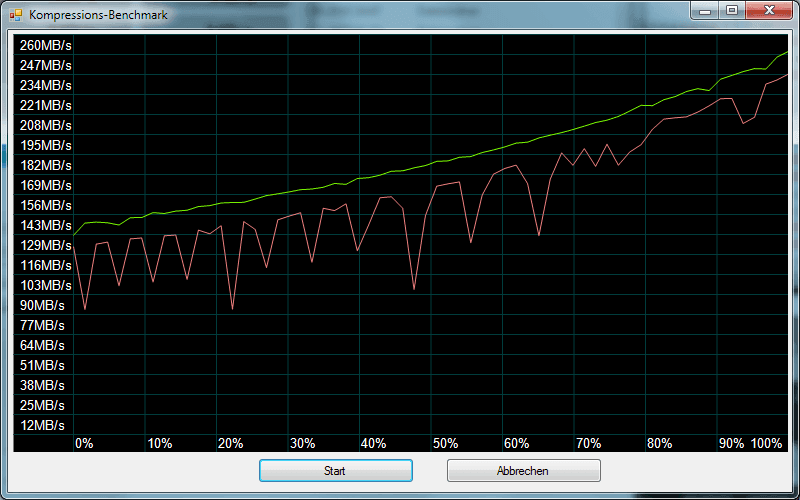Click the 182MB/s axis label

(x=45, y=166)
